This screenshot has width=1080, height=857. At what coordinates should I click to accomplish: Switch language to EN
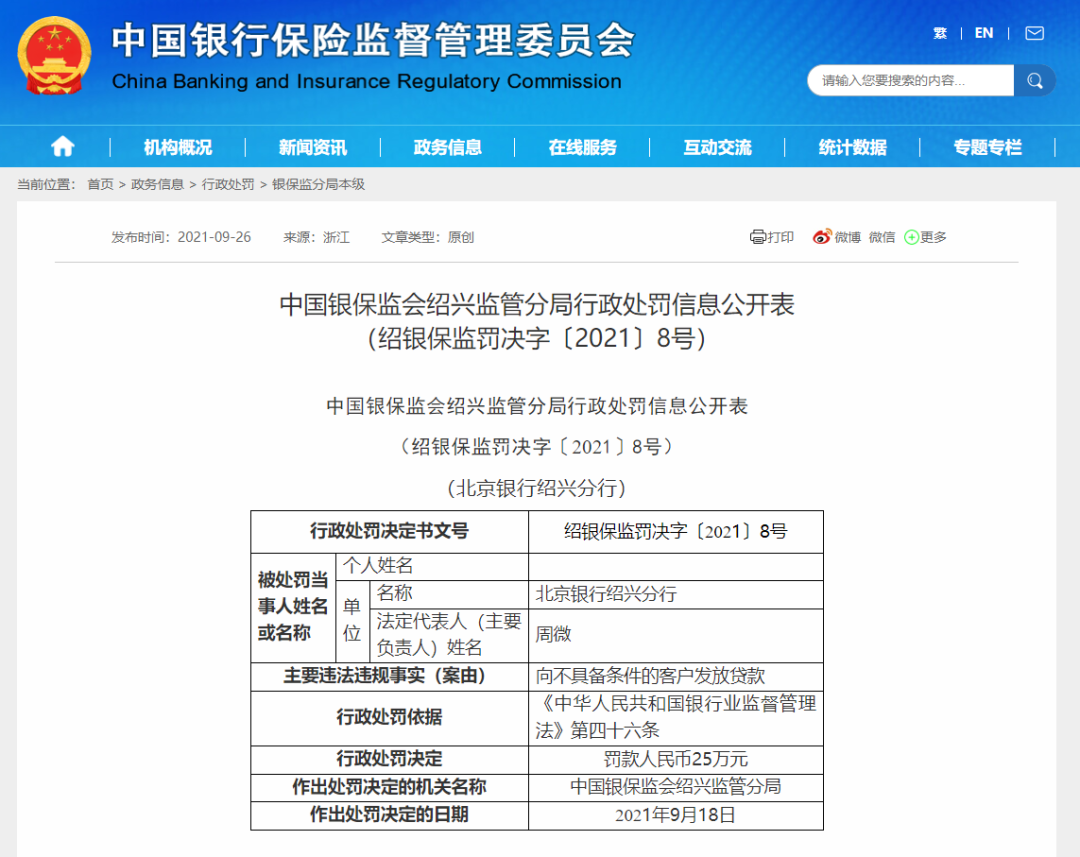(984, 33)
